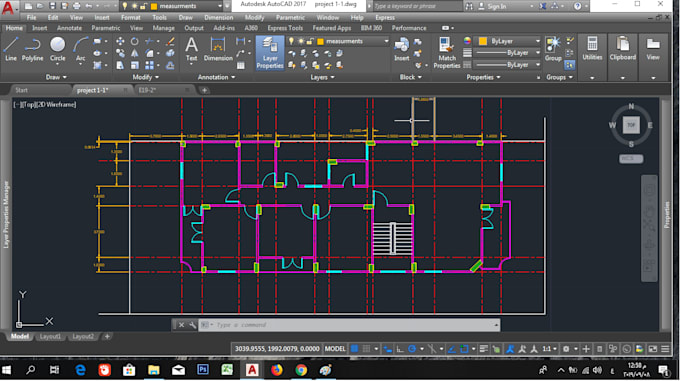Switch to the Express Tools ribbon tab
Viewport: 680px width, 381px height.
point(285,28)
